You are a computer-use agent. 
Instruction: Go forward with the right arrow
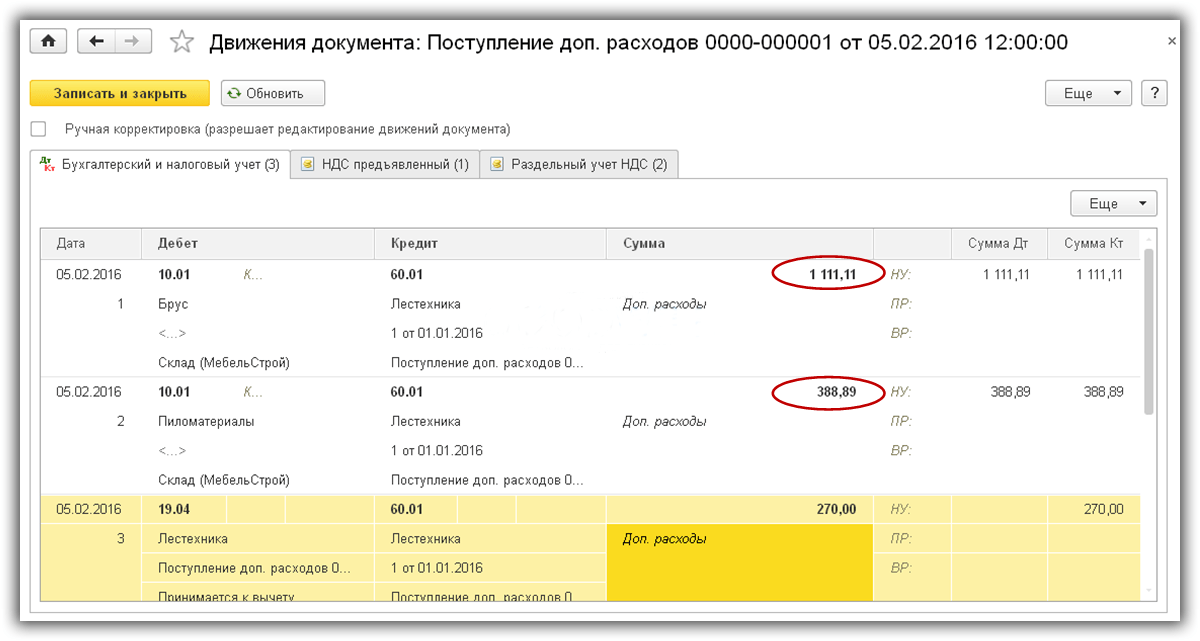pyautogui.click(x=132, y=41)
